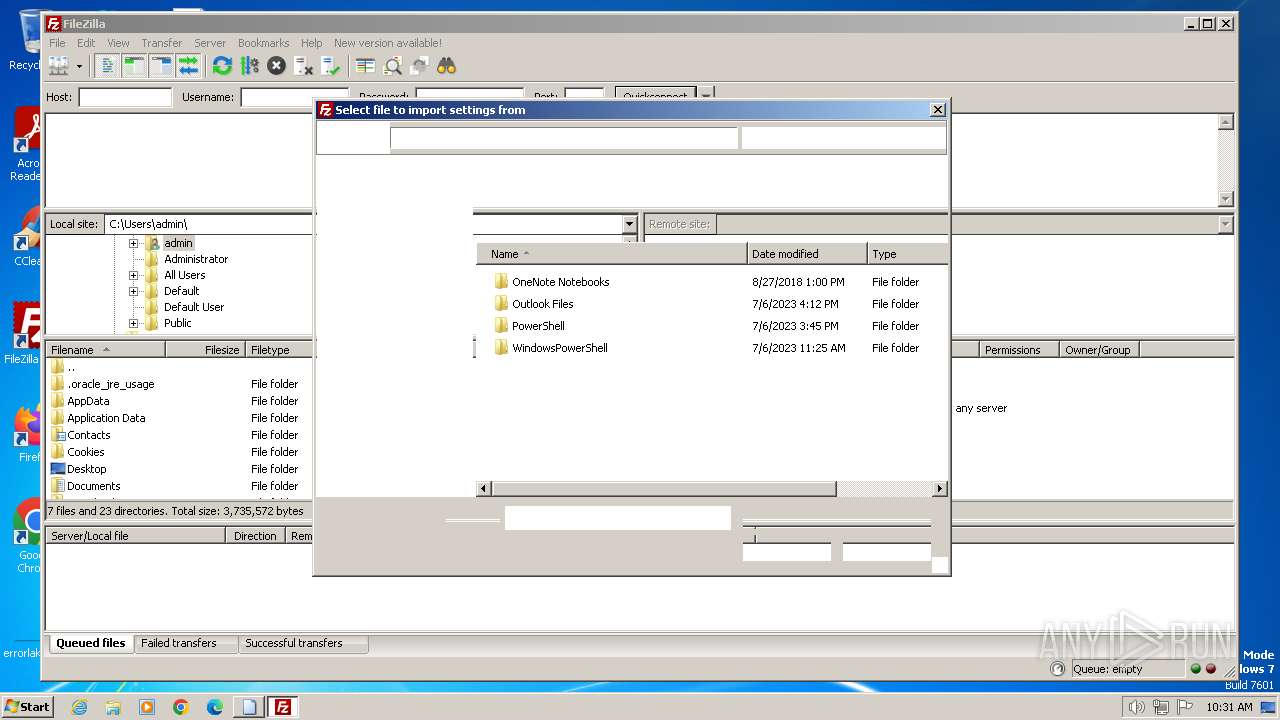1280x720 pixels.
Task: Select Default User in local tree
Action: 194,307
